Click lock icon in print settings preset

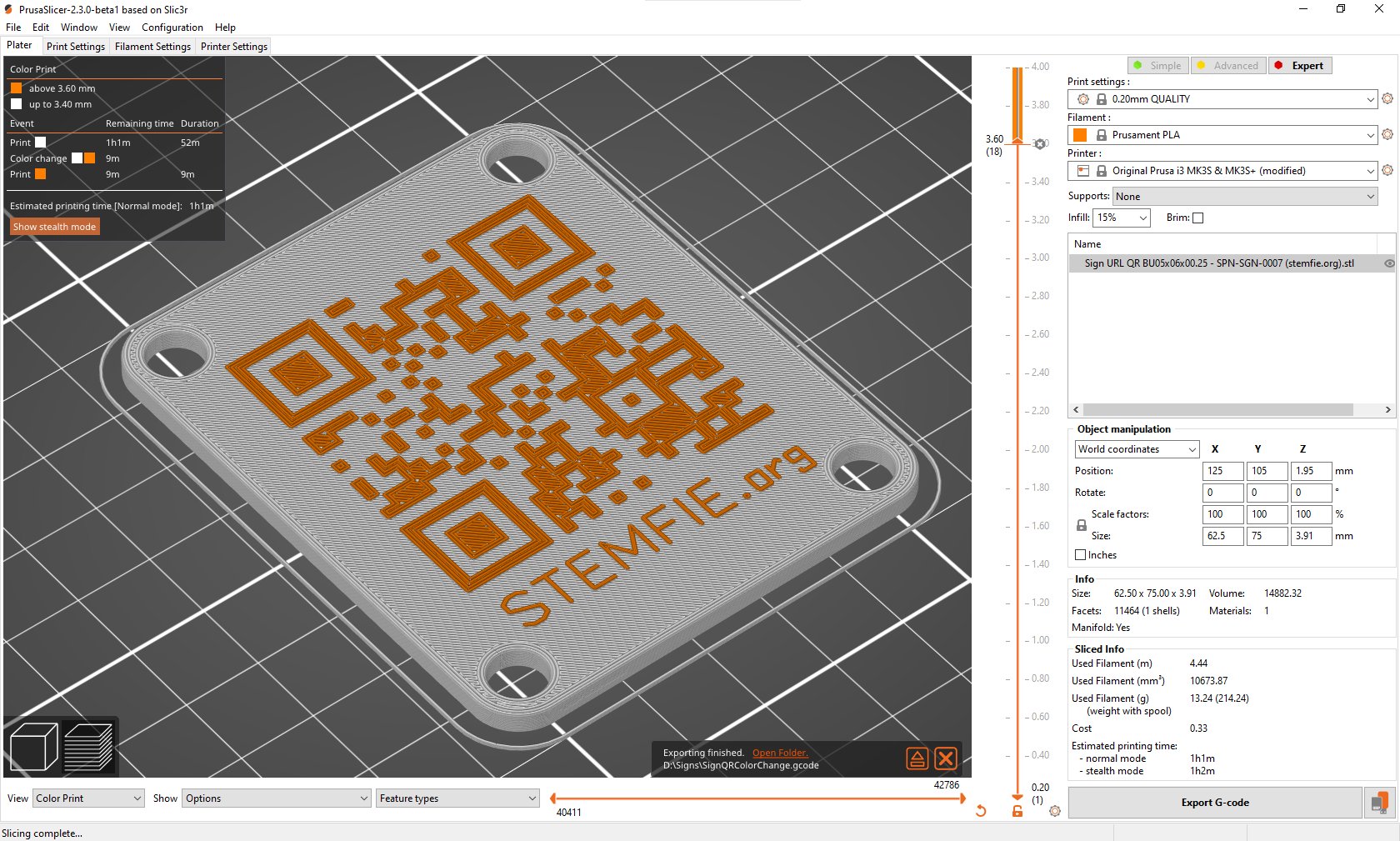[1102, 99]
